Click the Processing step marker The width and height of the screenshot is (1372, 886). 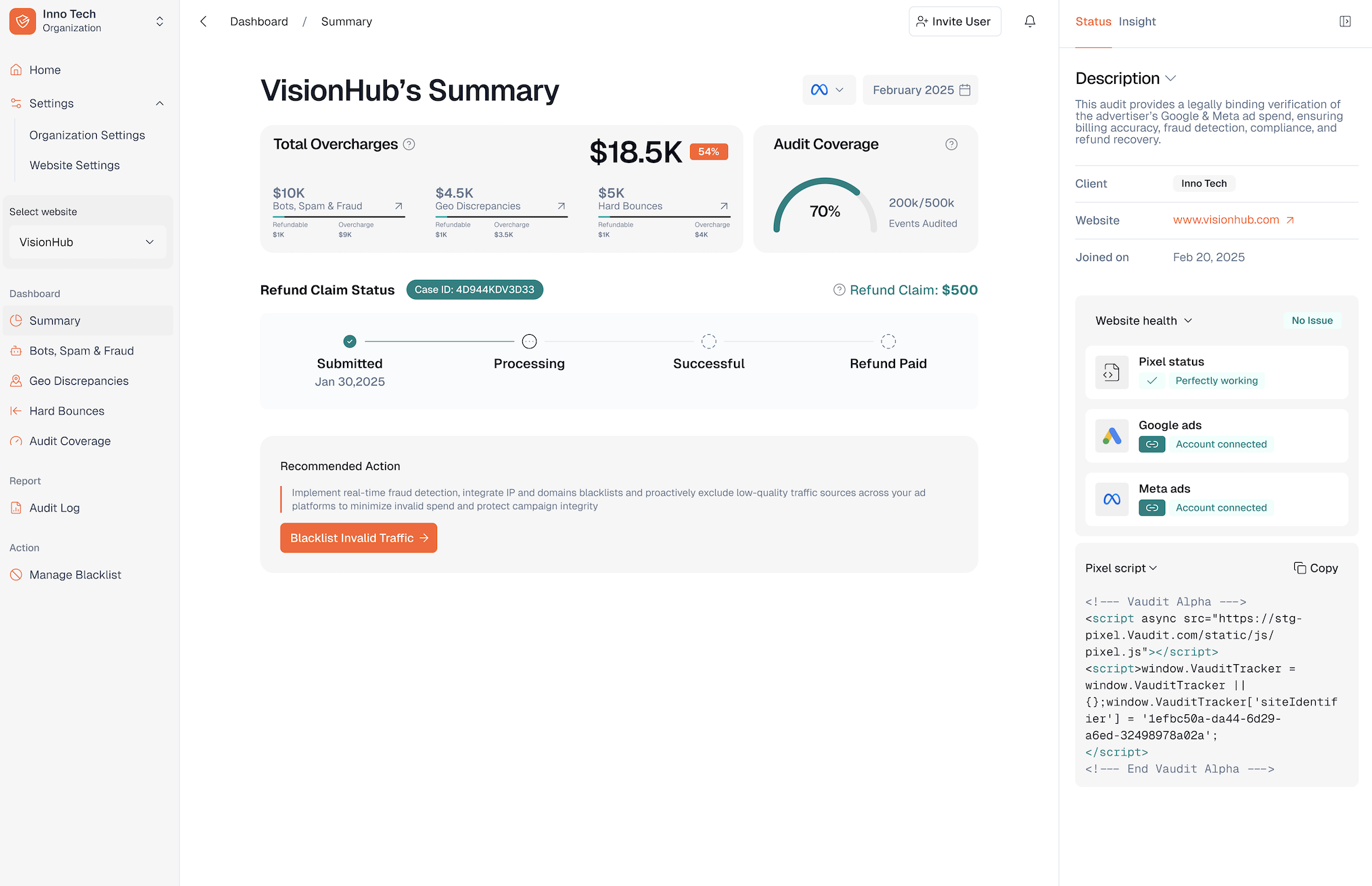pyautogui.click(x=529, y=342)
